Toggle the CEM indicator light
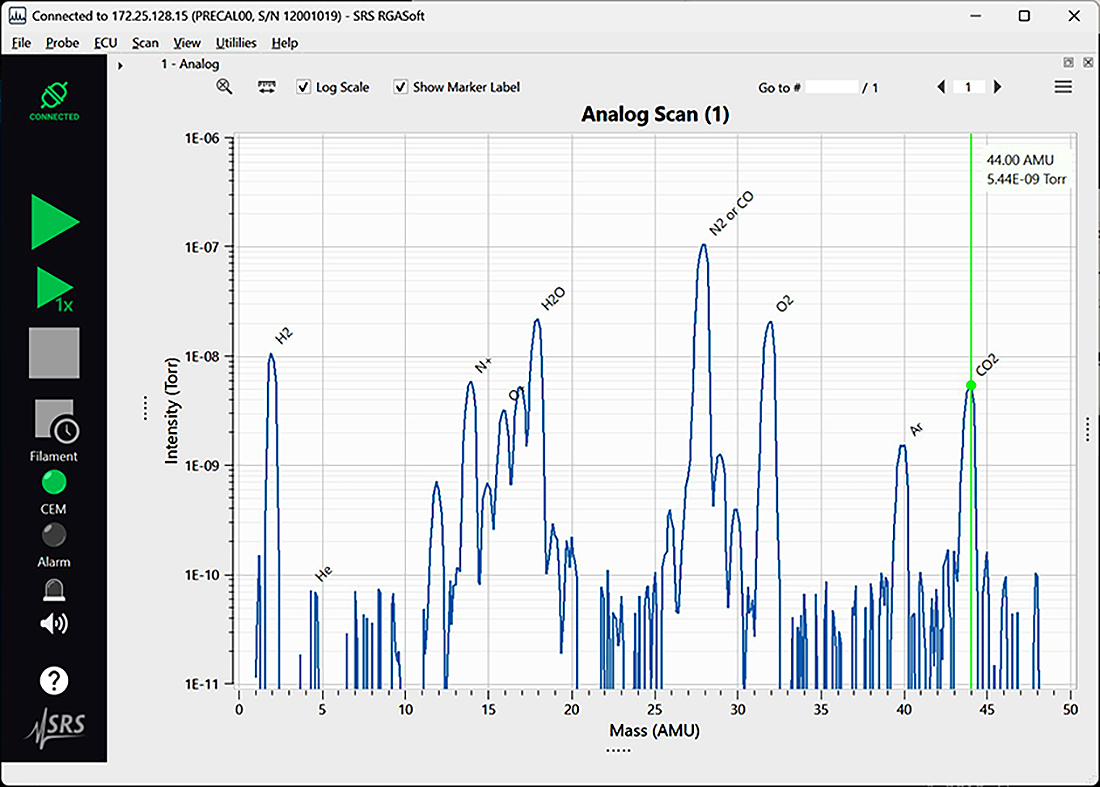 (x=54, y=535)
